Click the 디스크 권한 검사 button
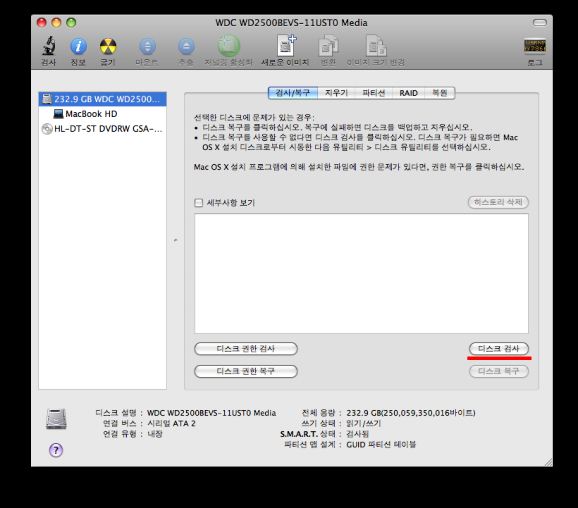Screen dimensions: 578x508 (x=246, y=349)
